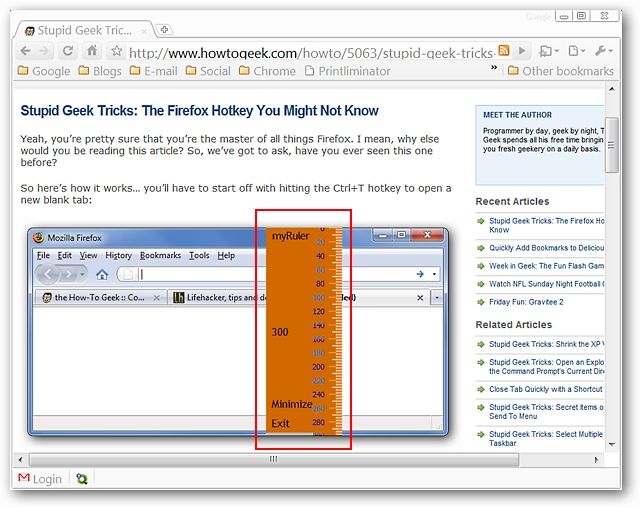640x508 pixels.
Task: Click the horizontal scrollbar right arrow
Action: 596,459
